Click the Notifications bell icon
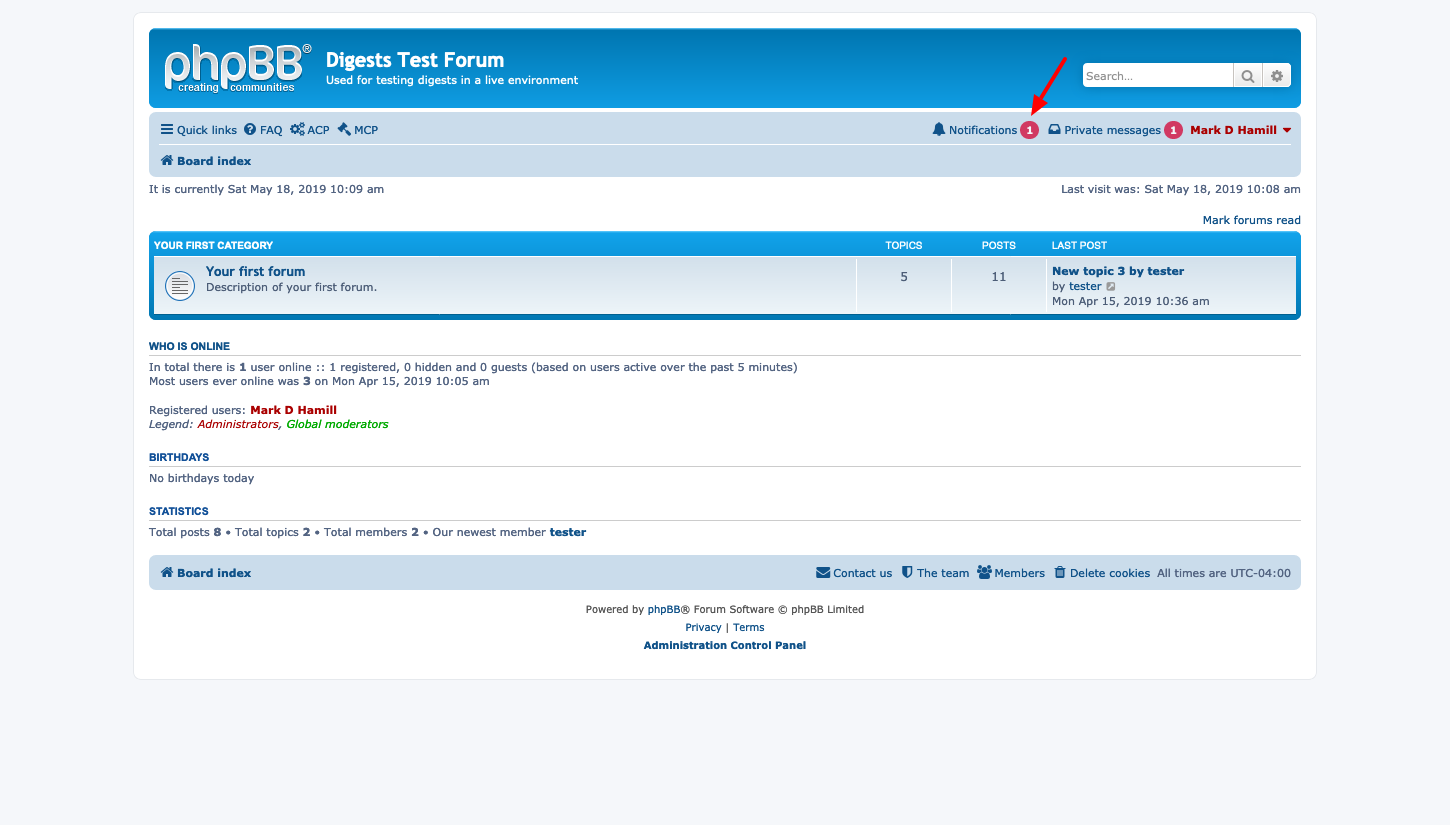Screen dimensions: 1450x825 click(938, 130)
